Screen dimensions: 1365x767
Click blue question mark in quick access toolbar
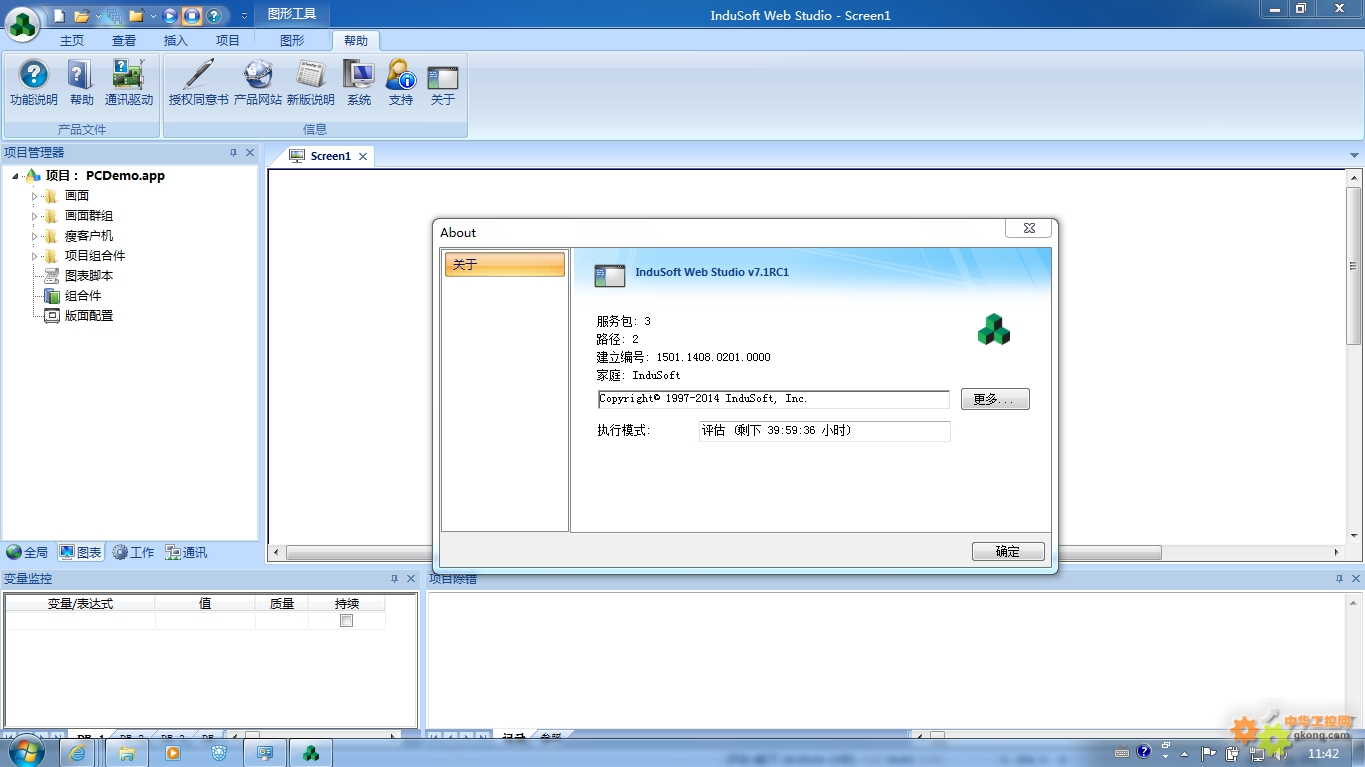[x=214, y=16]
